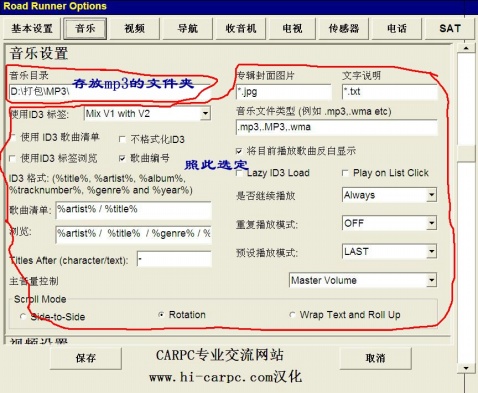Click the 音乐目录 path input field

[x=110, y=92]
